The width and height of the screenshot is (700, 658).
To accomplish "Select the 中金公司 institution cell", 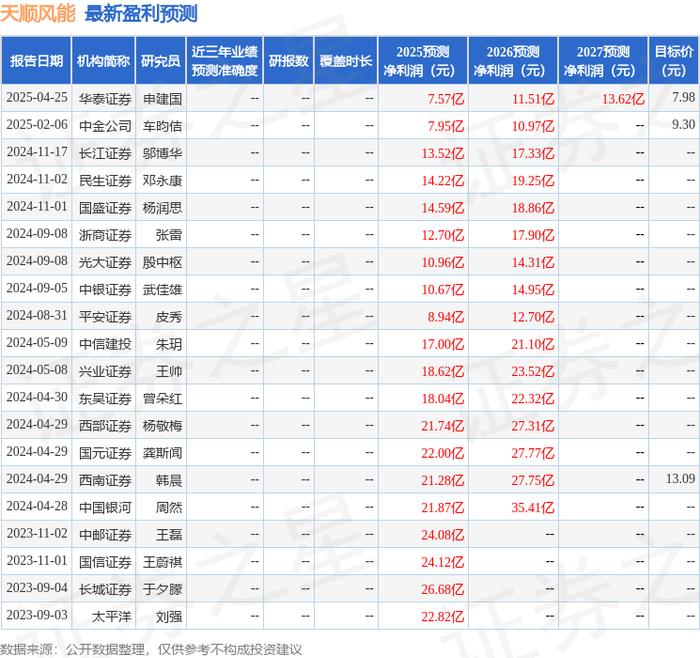I will coord(105,126).
